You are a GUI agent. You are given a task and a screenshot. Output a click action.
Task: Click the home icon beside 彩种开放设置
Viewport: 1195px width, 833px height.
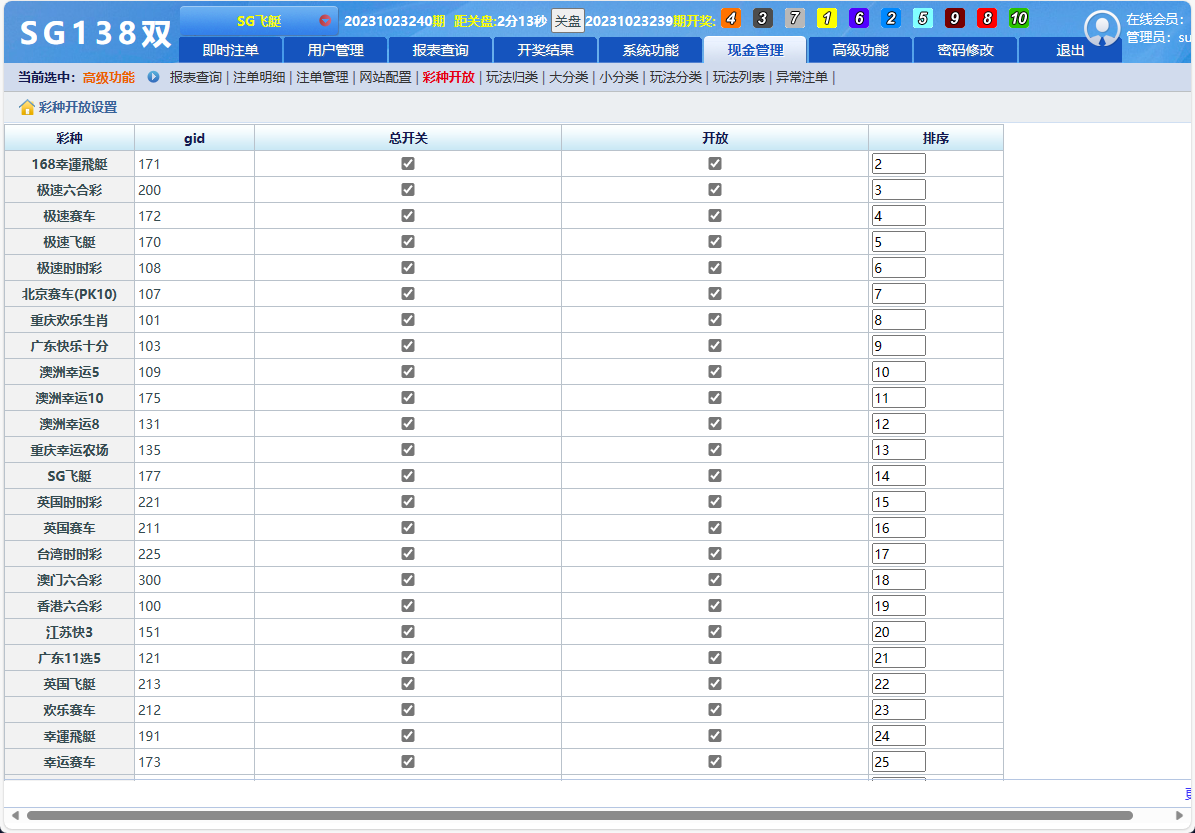click(27, 107)
